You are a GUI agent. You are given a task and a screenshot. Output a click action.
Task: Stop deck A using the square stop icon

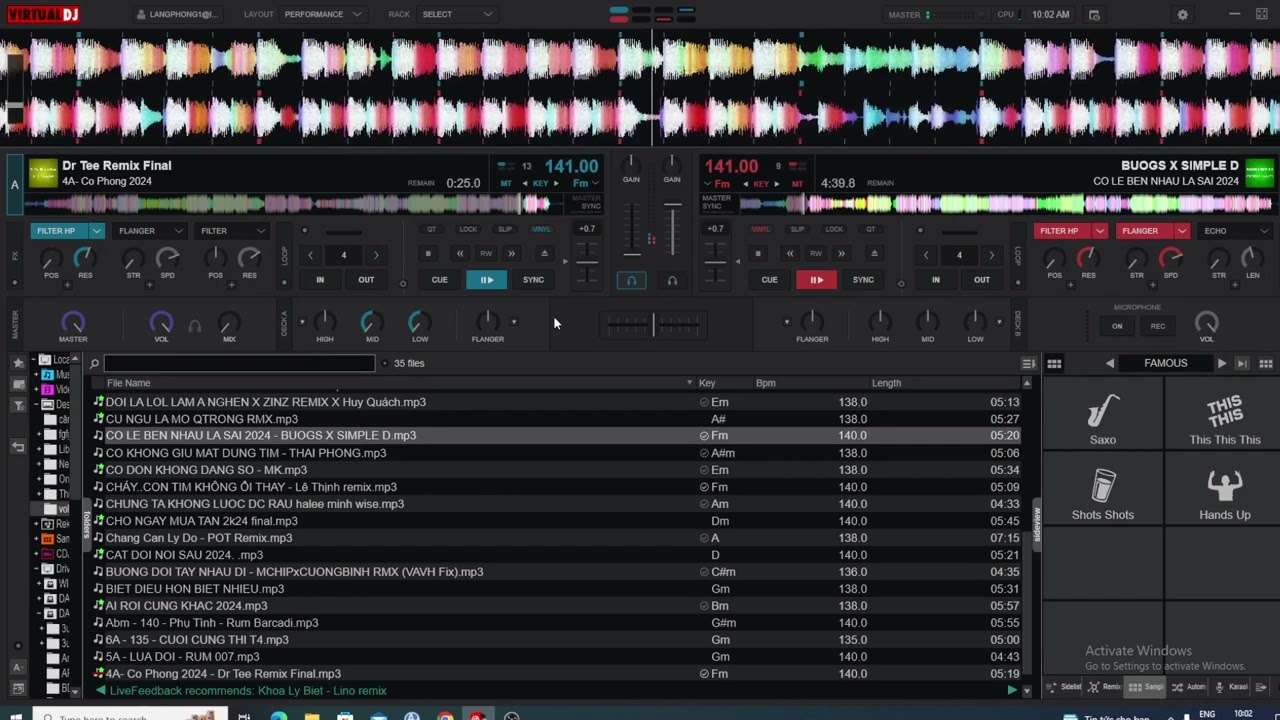(x=428, y=254)
